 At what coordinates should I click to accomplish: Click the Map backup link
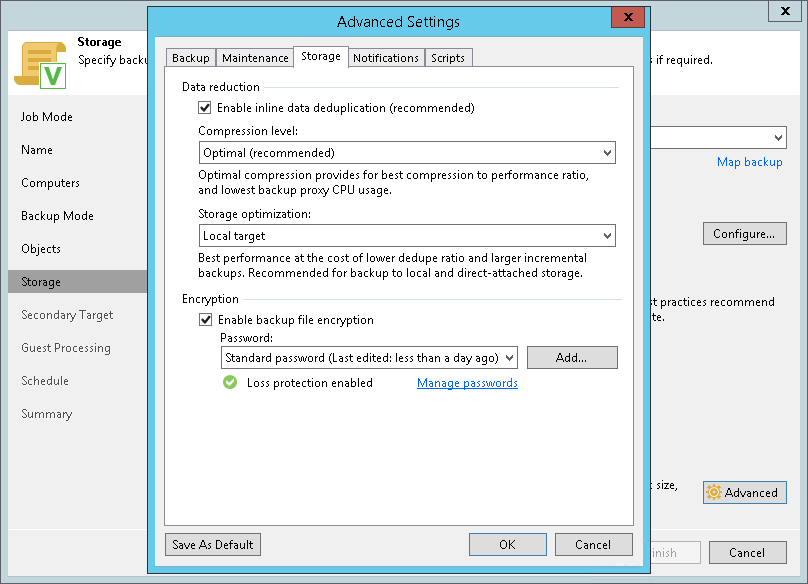pos(749,162)
